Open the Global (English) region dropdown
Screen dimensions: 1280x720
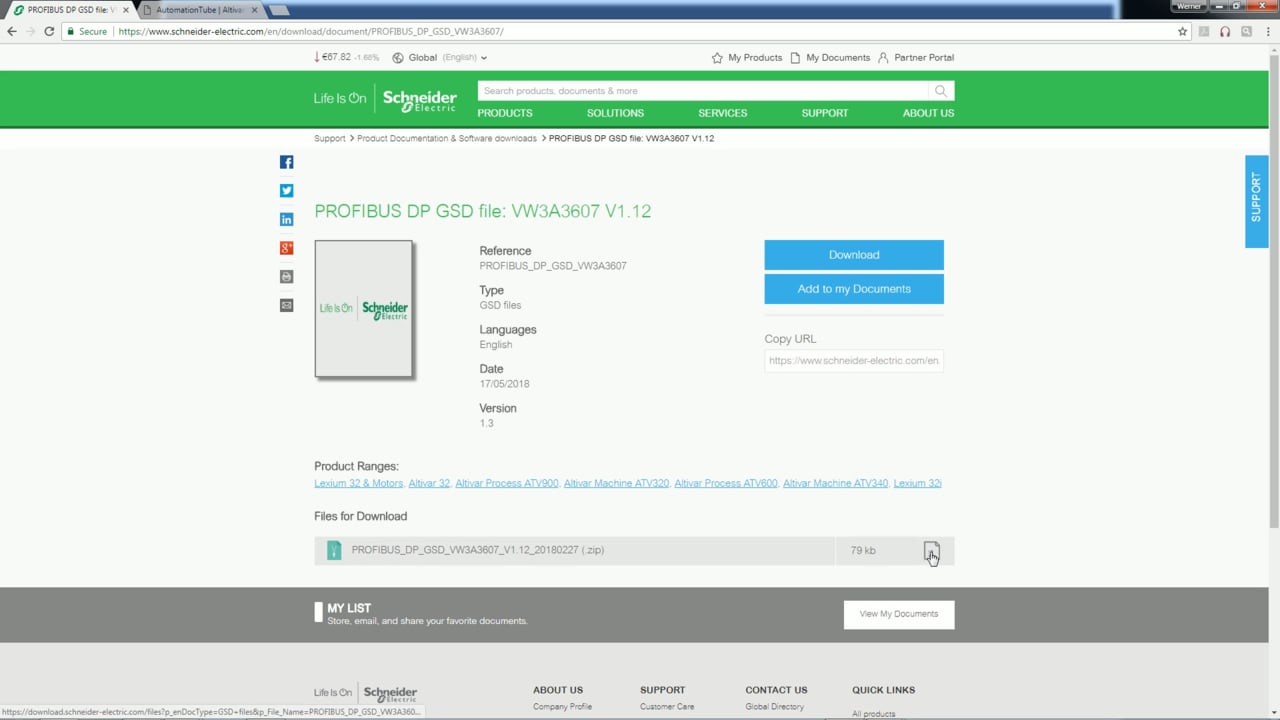click(439, 57)
